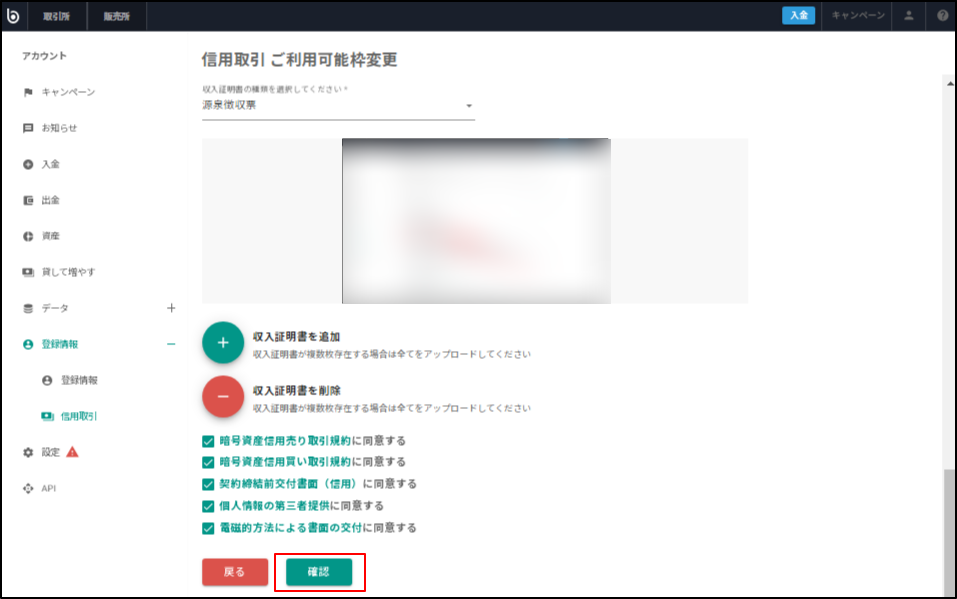Open 資産 in the sidebar

coord(50,236)
